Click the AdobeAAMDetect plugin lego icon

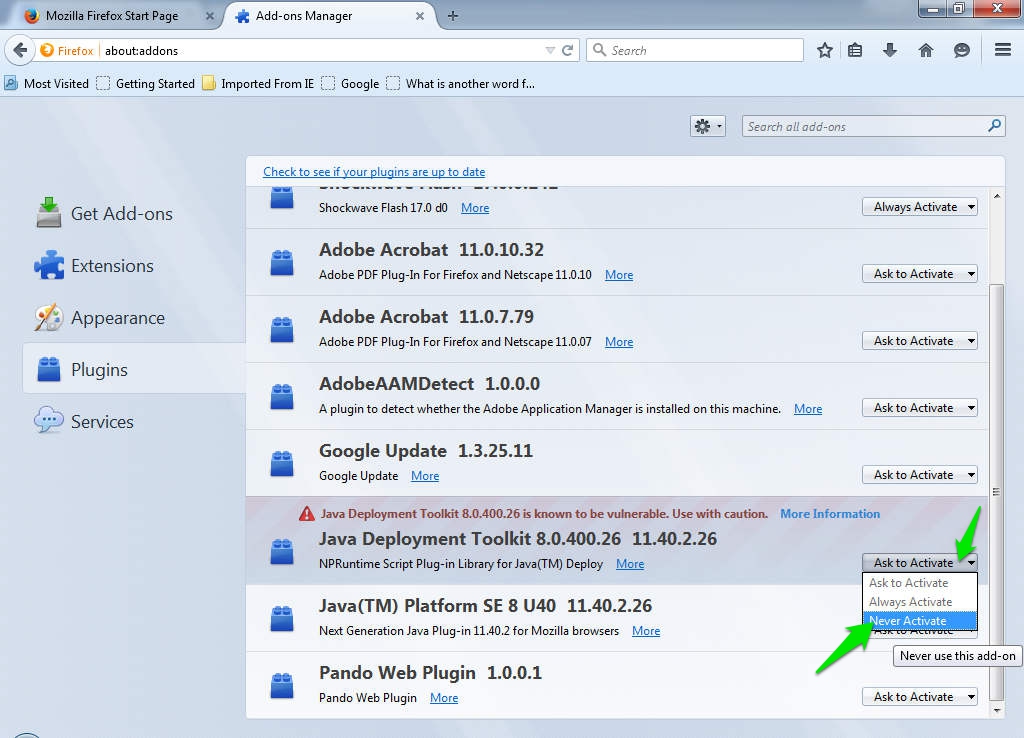[282, 396]
